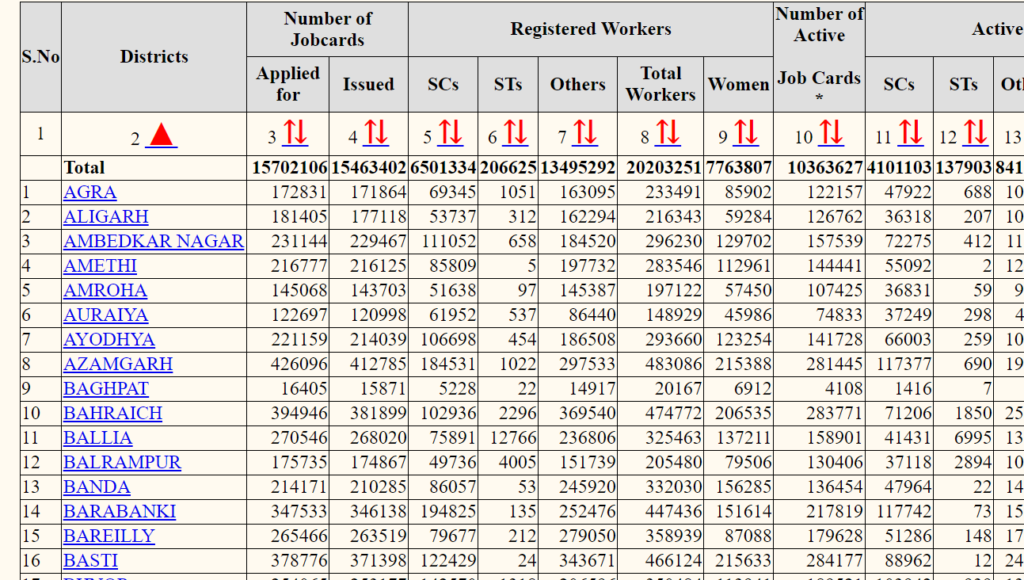Click ALIGARH issued value 177118
The width and height of the screenshot is (1024, 580).
point(378,217)
